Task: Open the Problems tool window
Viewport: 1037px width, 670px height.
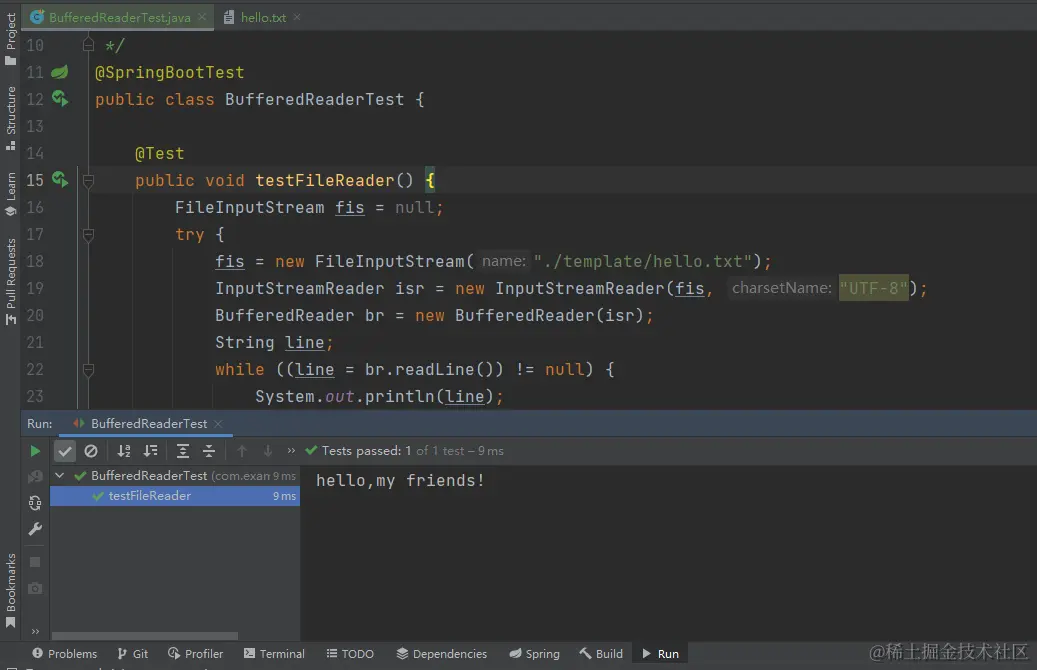Action: [65, 653]
